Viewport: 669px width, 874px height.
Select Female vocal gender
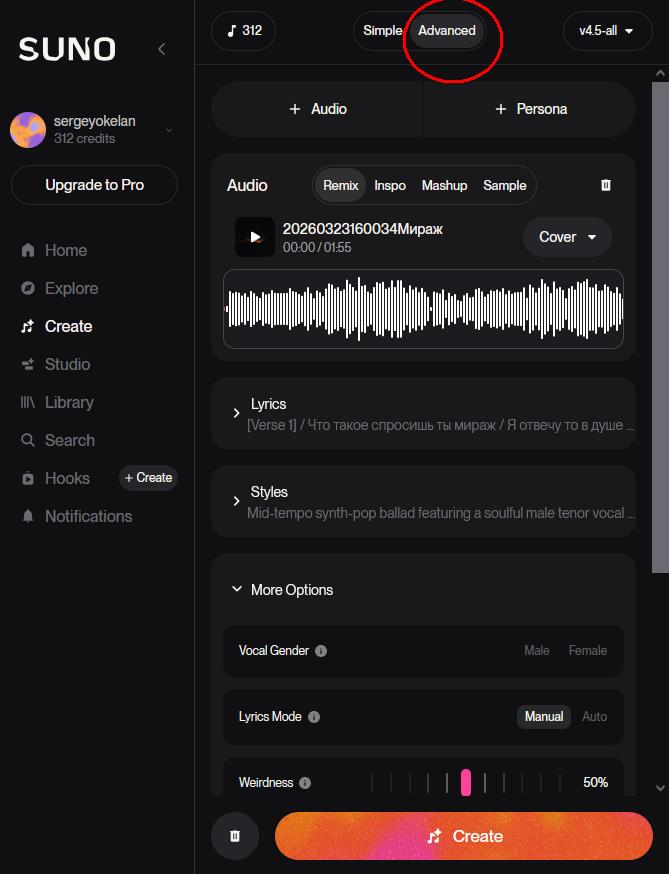(x=588, y=651)
